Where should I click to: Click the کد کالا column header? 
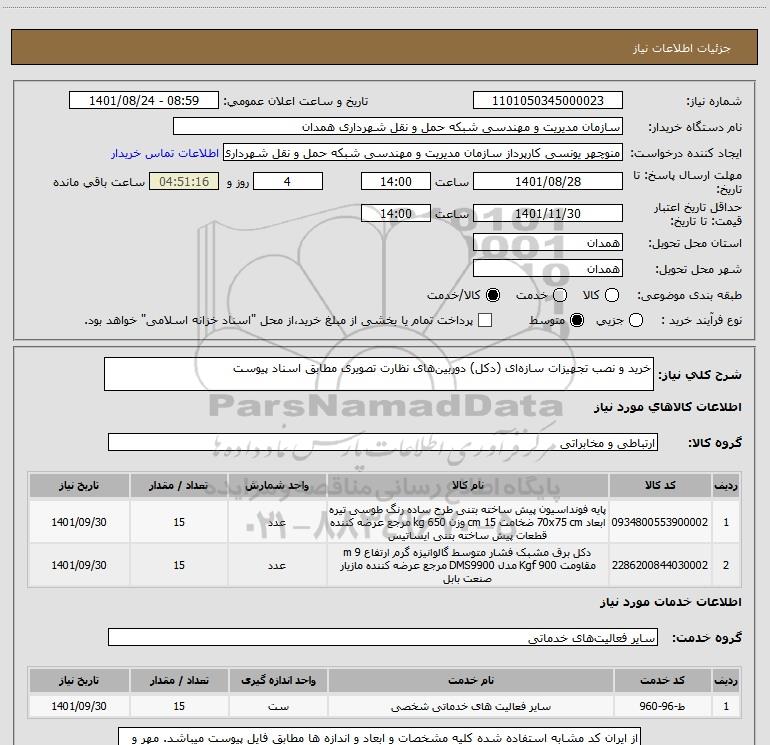tap(660, 486)
